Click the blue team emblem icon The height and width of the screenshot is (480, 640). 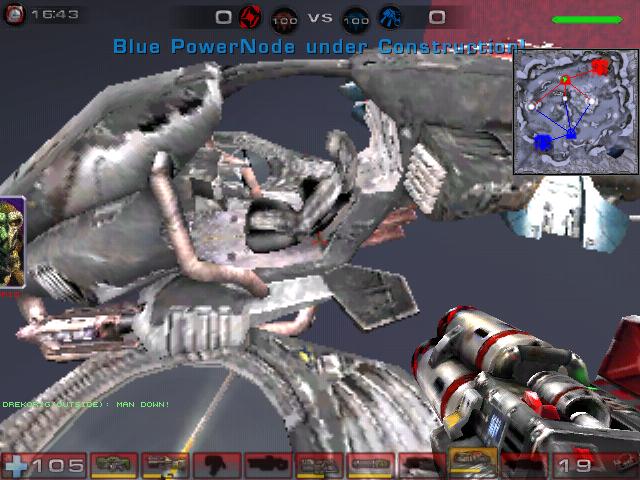tap(391, 18)
